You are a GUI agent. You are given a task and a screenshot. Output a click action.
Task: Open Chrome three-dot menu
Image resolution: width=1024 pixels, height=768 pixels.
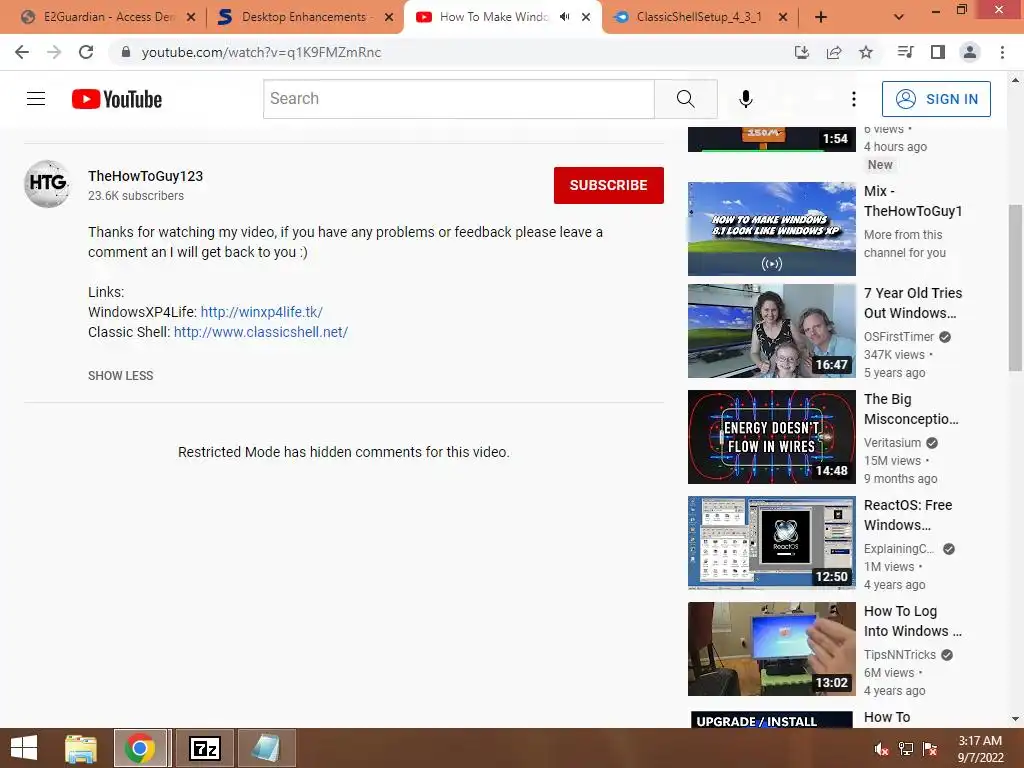(x=1002, y=52)
